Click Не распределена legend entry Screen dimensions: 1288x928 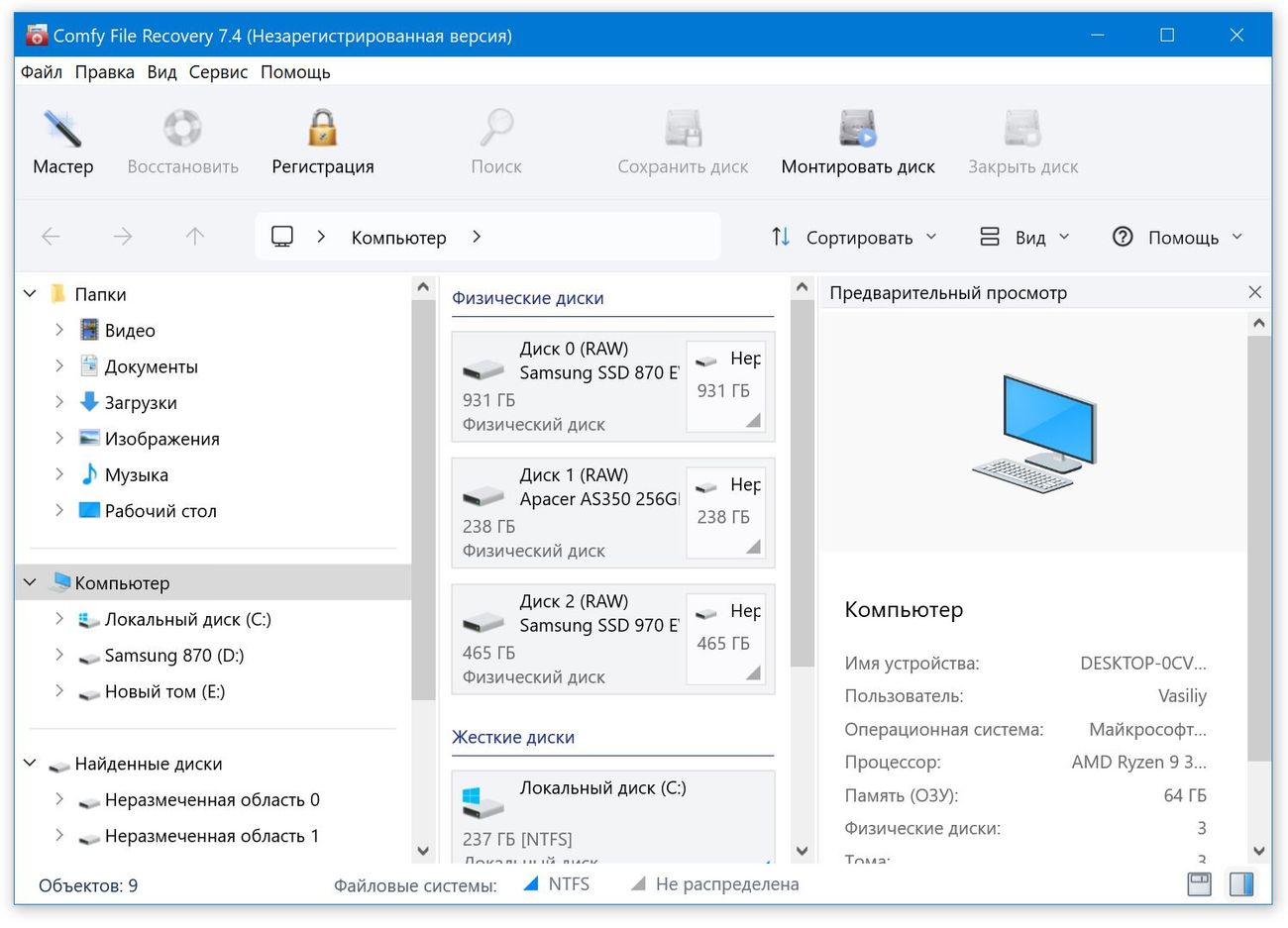click(715, 883)
